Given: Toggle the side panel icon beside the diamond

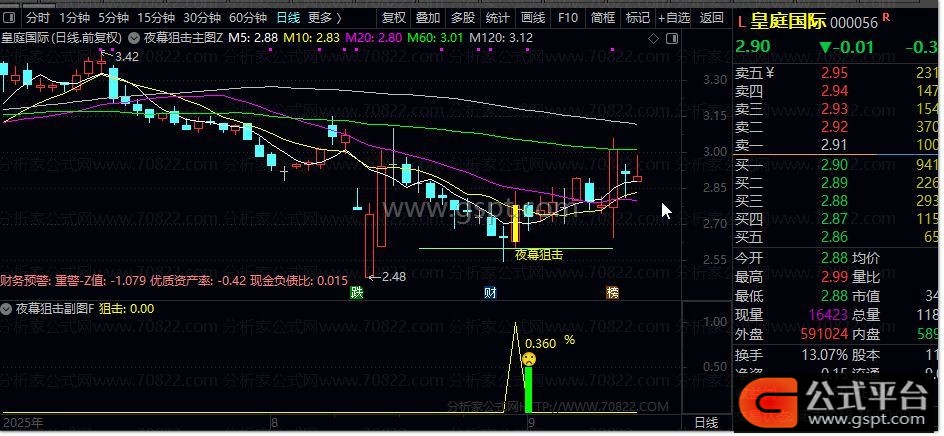Looking at the screenshot, I should tap(672, 39).
